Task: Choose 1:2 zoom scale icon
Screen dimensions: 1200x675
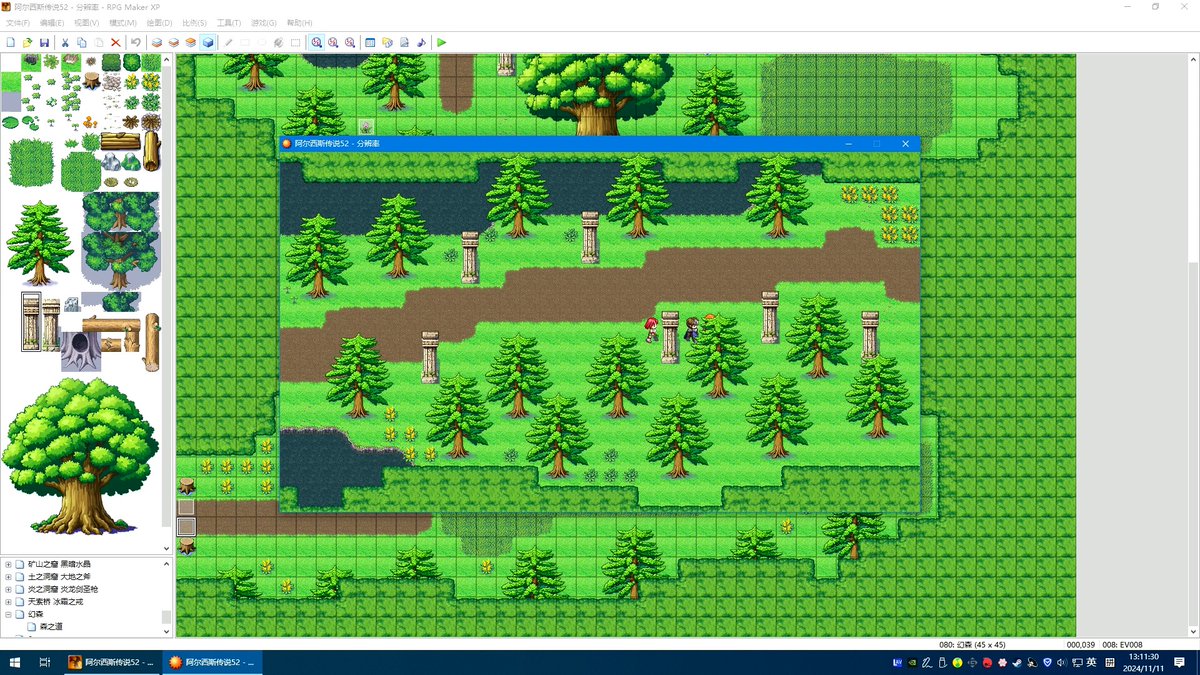Action: (x=333, y=43)
